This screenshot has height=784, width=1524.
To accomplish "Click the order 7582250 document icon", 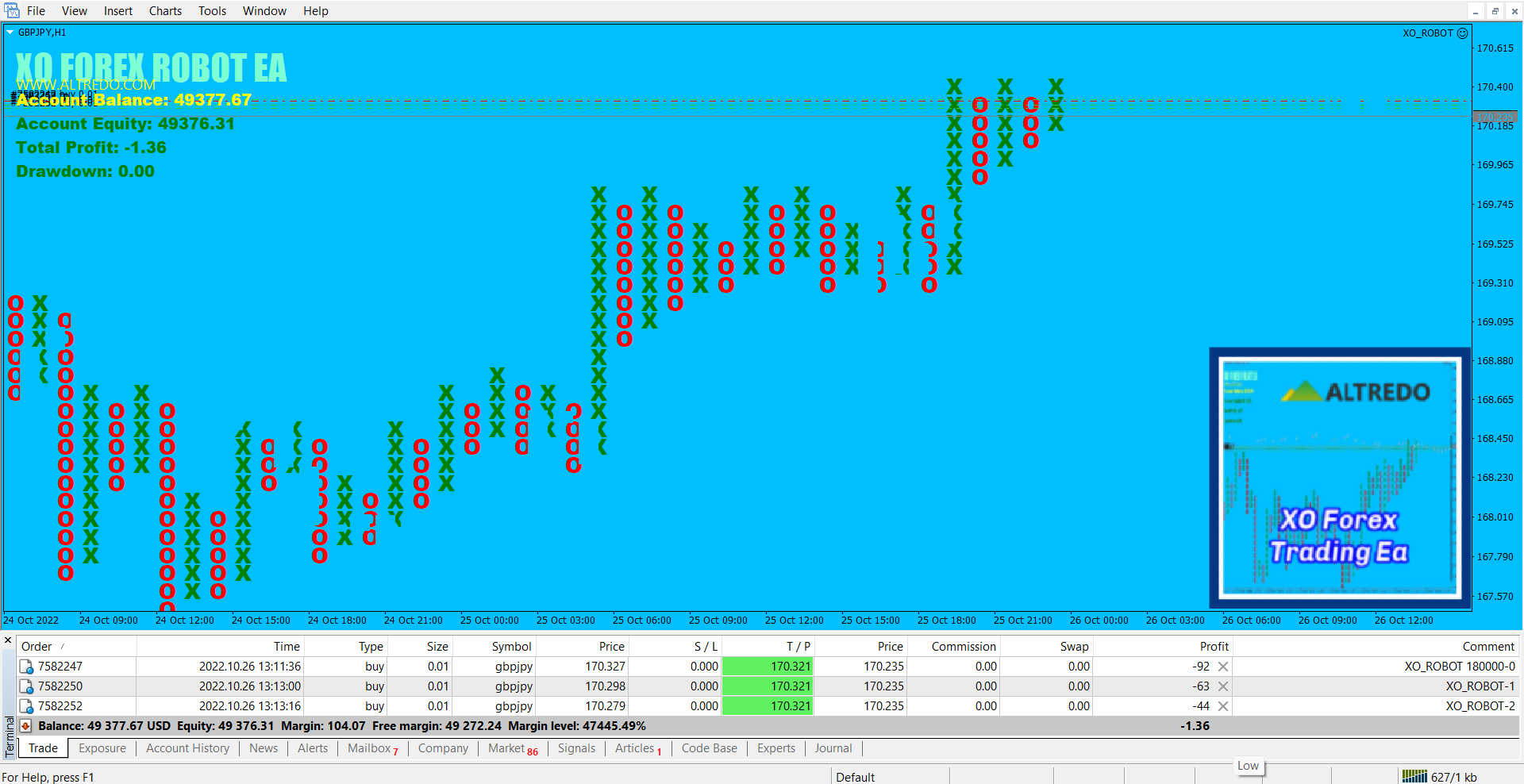I will pyautogui.click(x=26, y=686).
